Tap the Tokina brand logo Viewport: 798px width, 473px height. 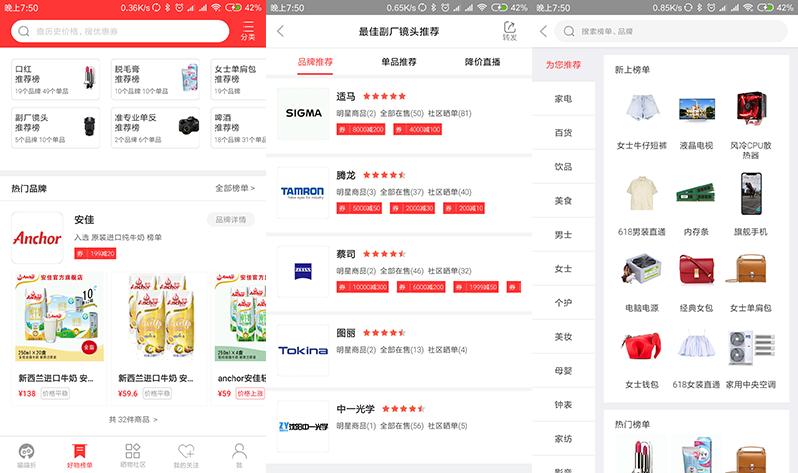[x=303, y=350]
